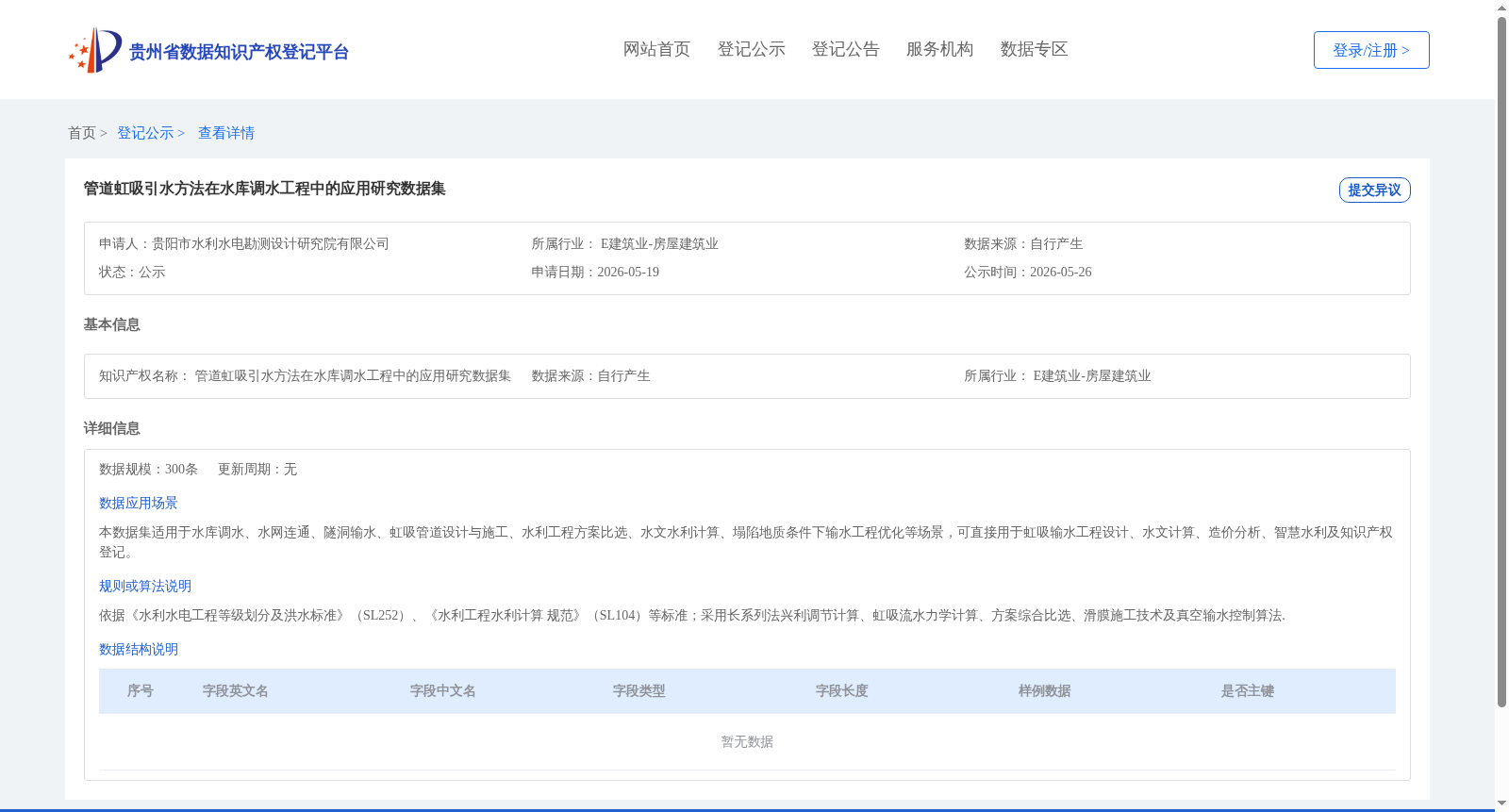The height and width of the screenshot is (812, 1509).
Task: Click the 字段英文名 column header
Action: (236, 691)
